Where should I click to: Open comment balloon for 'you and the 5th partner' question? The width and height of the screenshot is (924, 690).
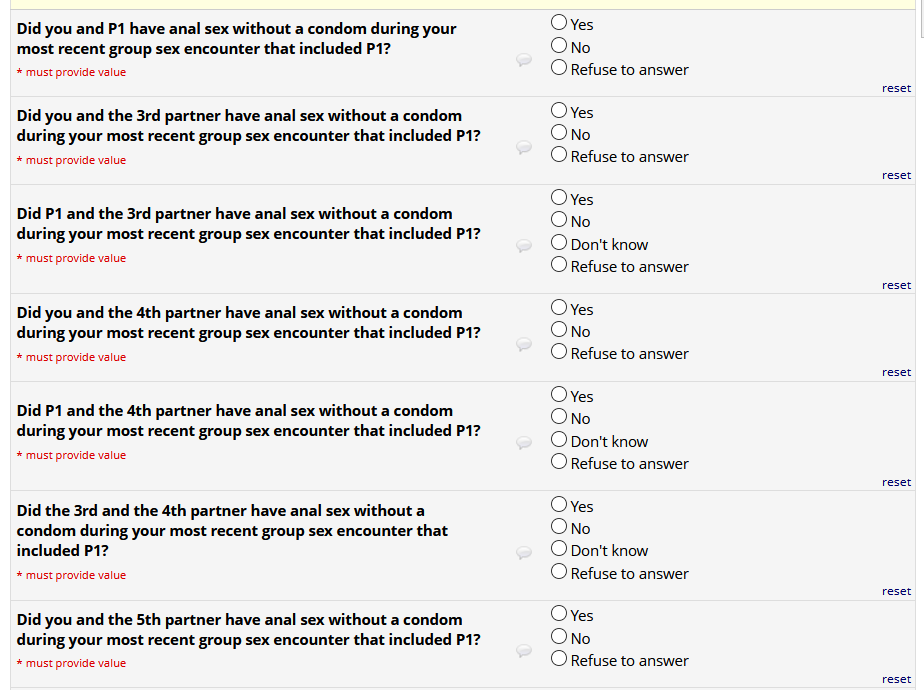[x=523, y=650]
